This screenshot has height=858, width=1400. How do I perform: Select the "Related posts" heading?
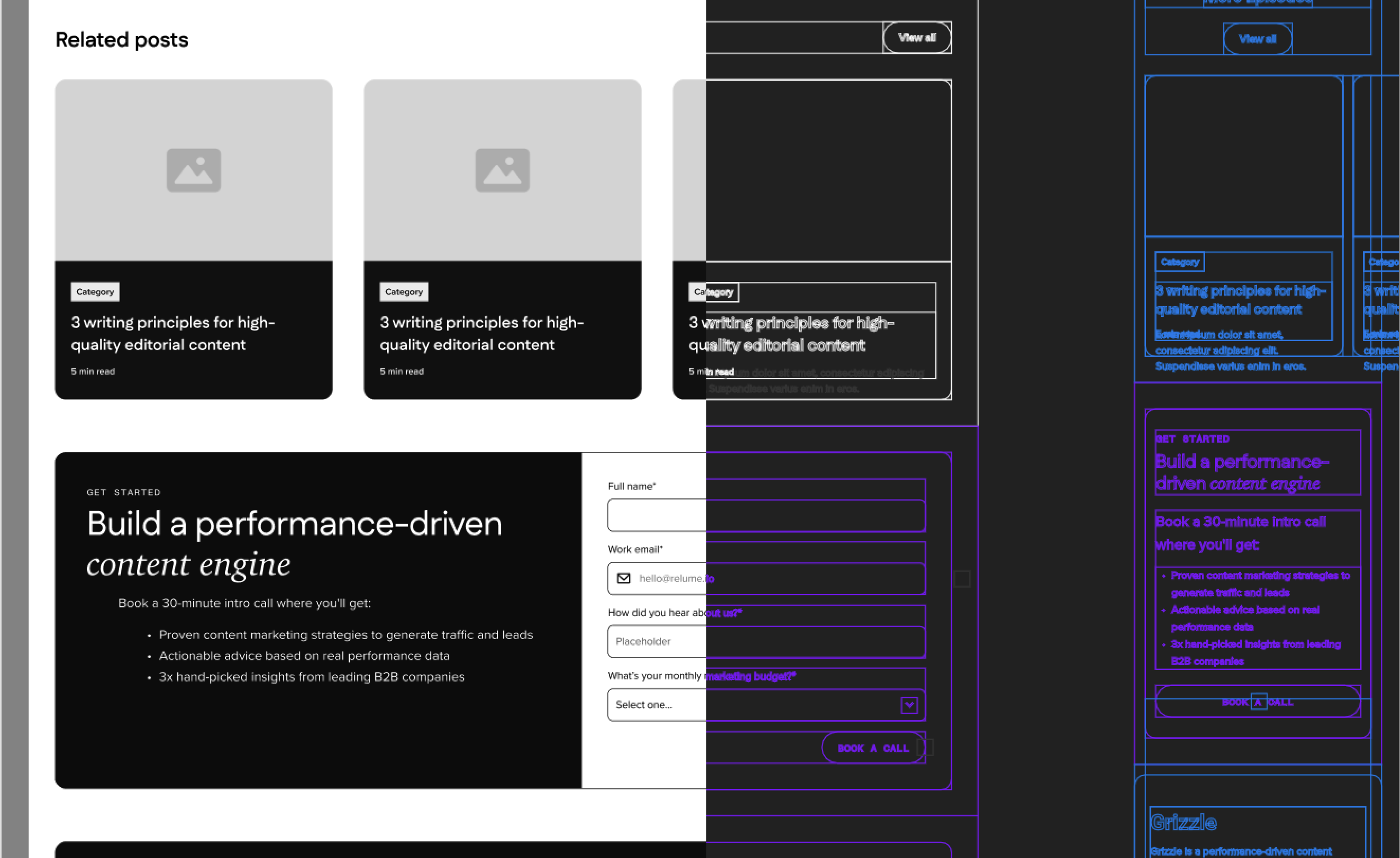click(x=122, y=40)
